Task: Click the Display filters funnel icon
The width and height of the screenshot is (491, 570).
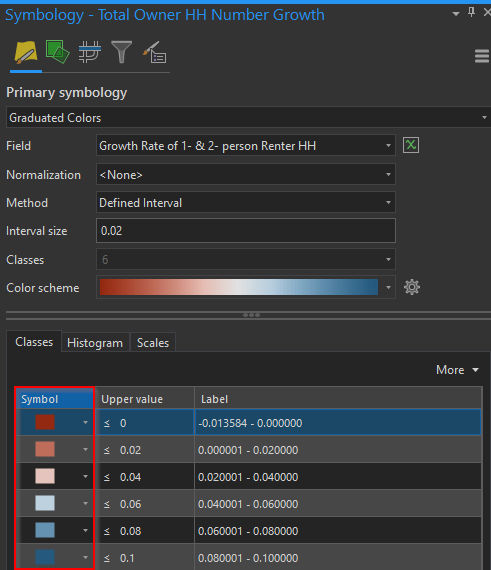Action: click(x=121, y=52)
